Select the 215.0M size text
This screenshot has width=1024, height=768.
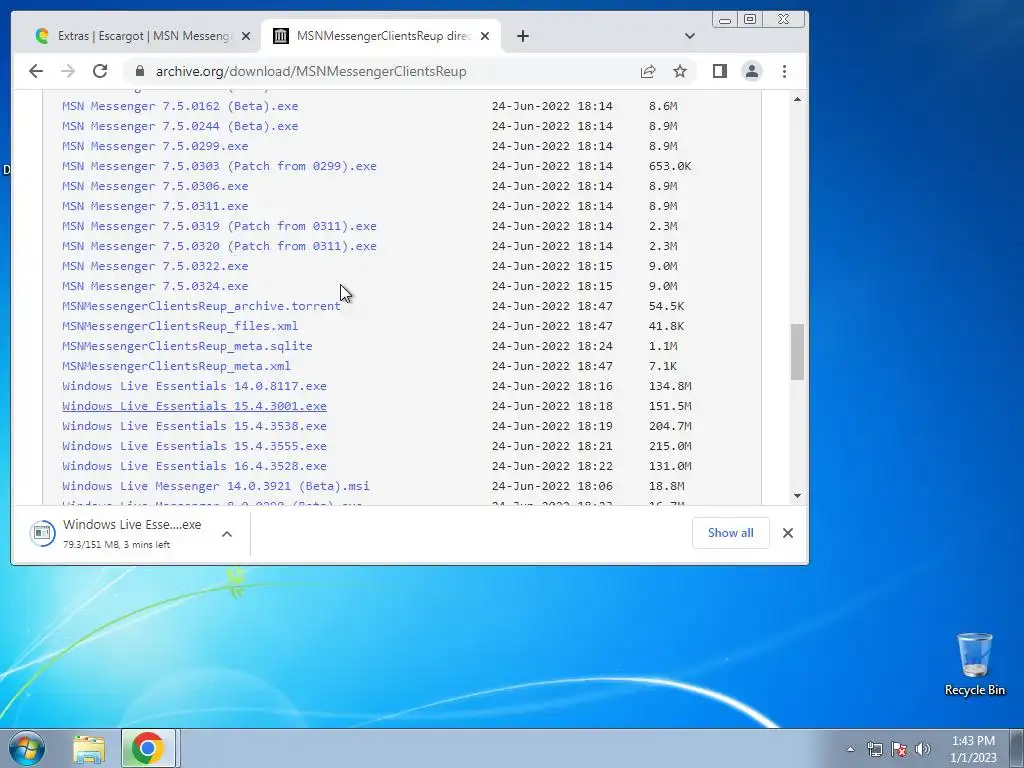(669, 446)
